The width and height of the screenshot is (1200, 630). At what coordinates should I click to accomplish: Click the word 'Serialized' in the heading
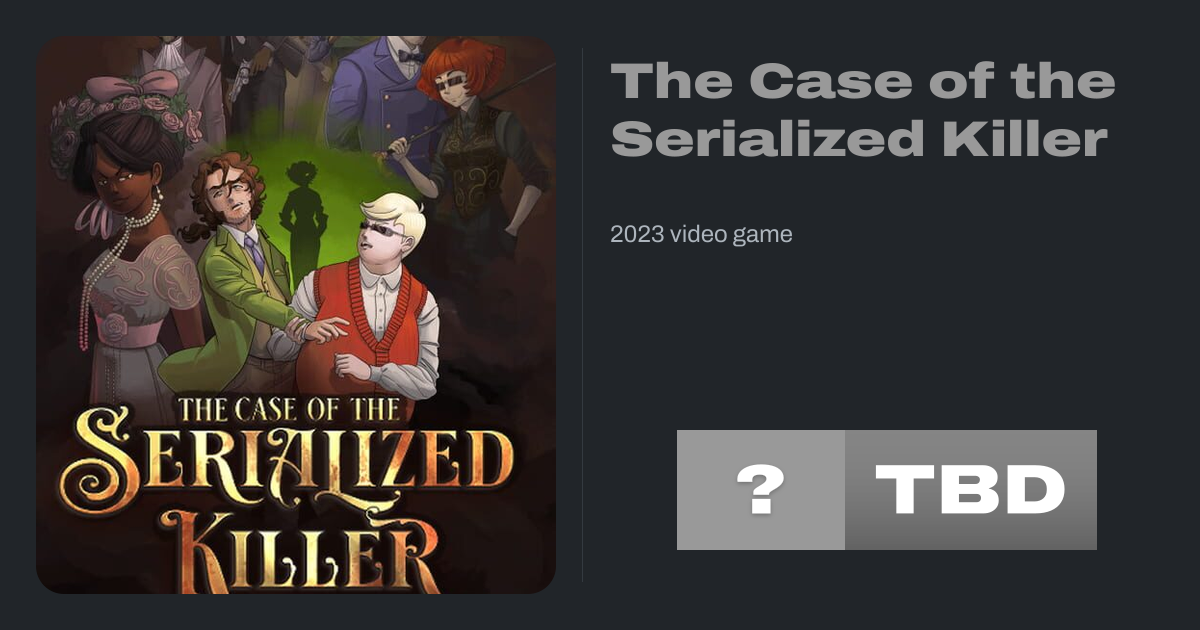coord(767,138)
